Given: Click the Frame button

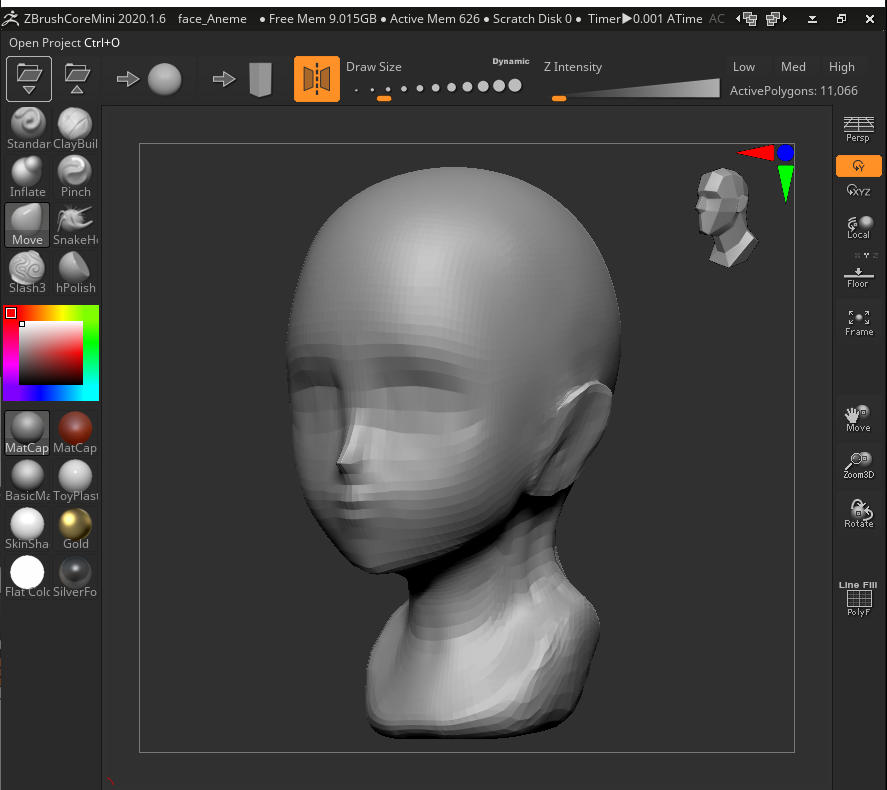Looking at the screenshot, I should click(859, 323).
